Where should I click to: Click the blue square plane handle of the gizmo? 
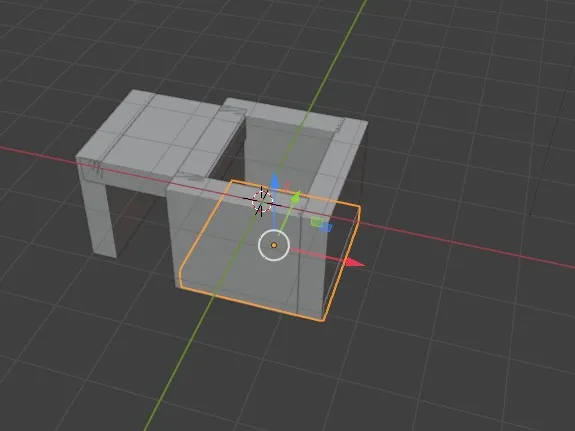326,228
